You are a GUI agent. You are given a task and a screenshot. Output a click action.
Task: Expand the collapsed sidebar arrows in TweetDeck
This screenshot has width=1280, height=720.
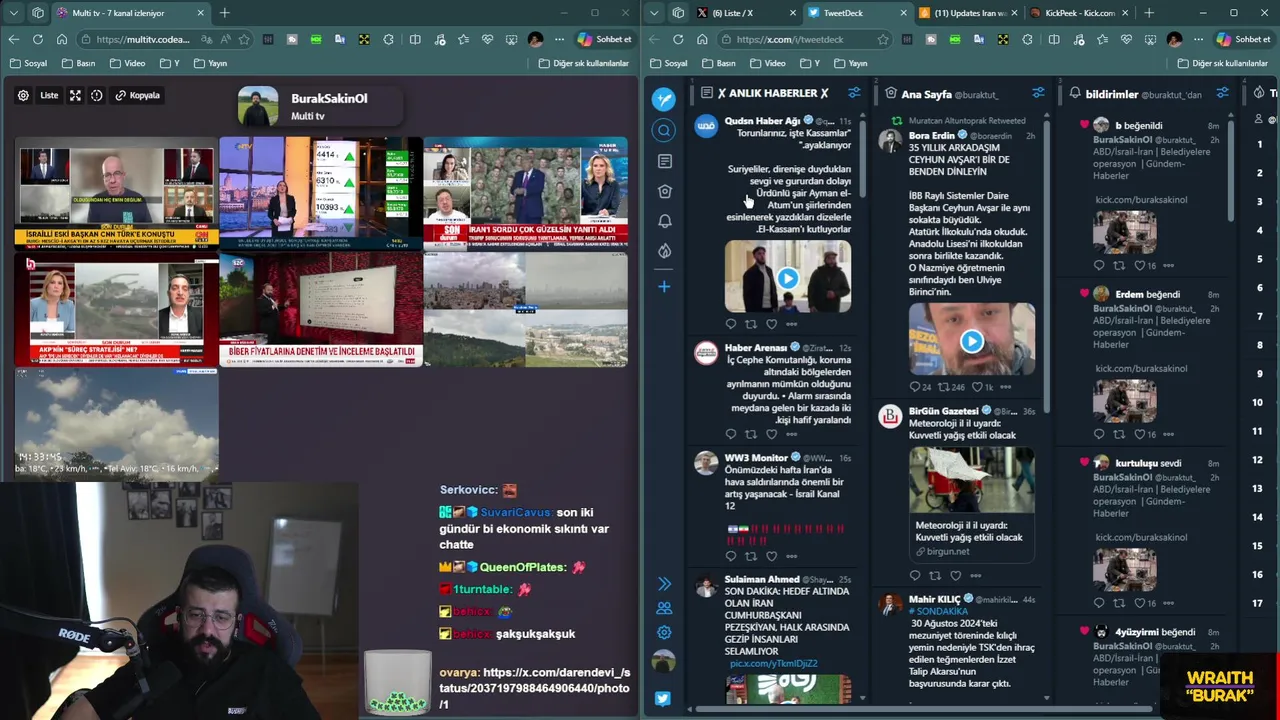click(x=664, y=583)
